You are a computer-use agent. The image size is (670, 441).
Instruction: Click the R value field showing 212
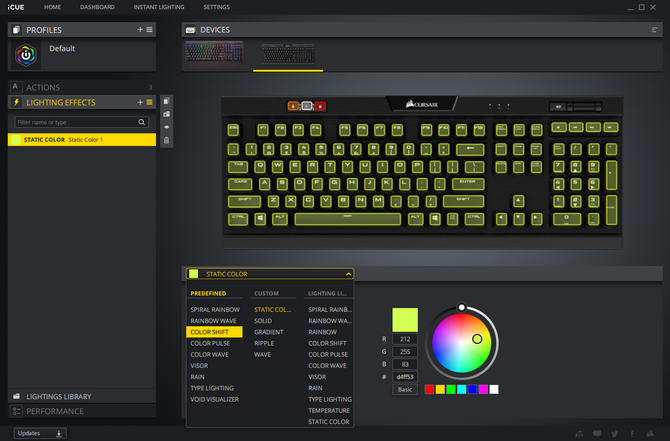click(x=405, y=339)
